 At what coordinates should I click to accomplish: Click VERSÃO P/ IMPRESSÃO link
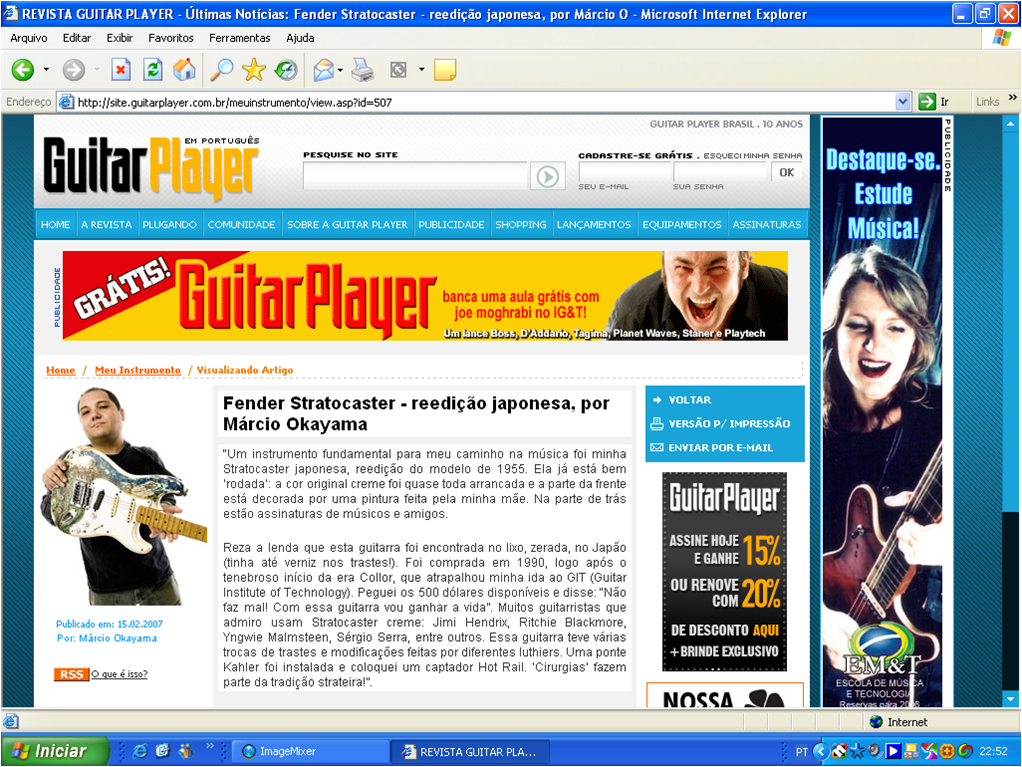pyautogui.click(x=729, y=424)
